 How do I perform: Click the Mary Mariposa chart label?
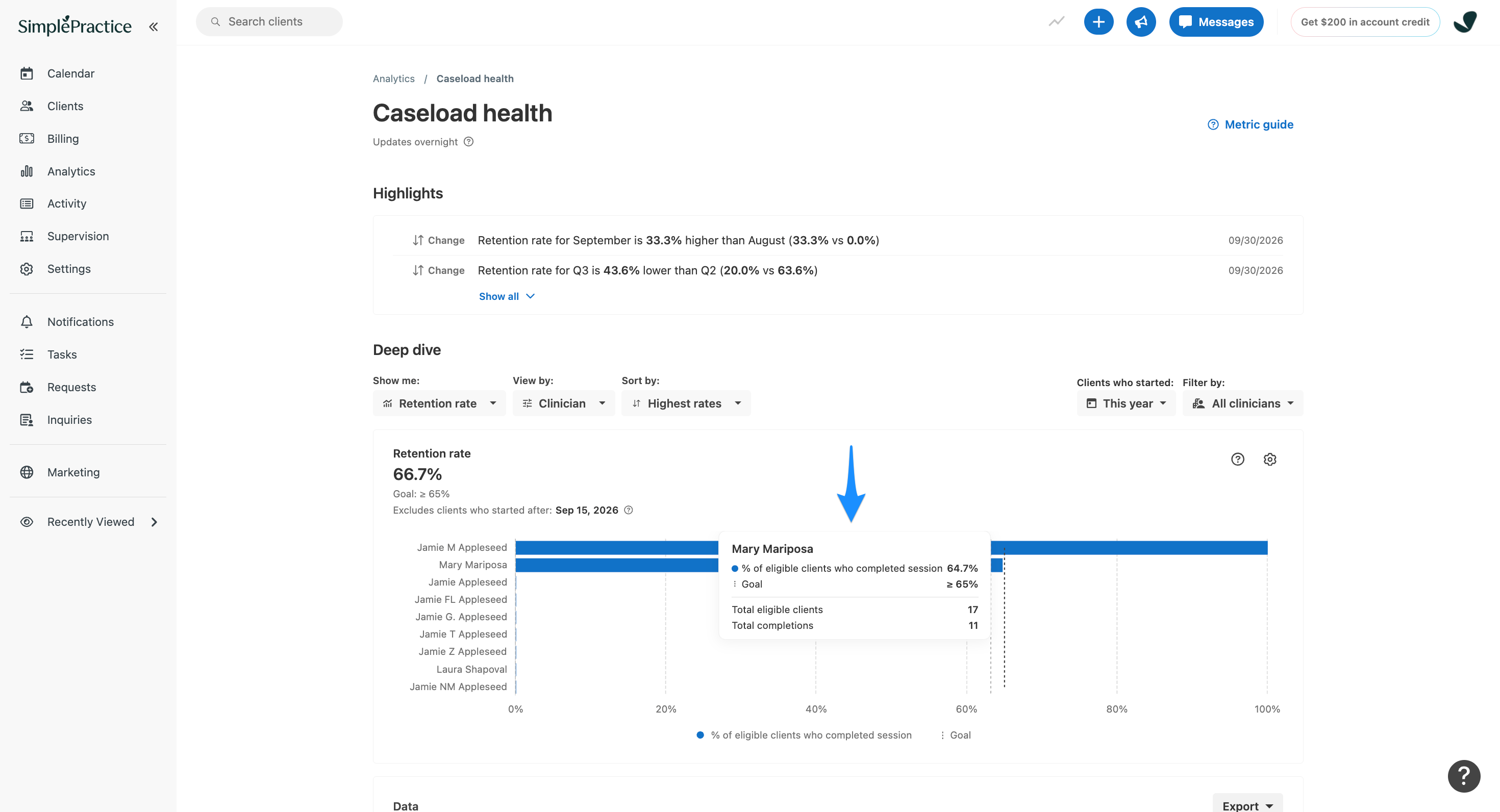[473, 565]
